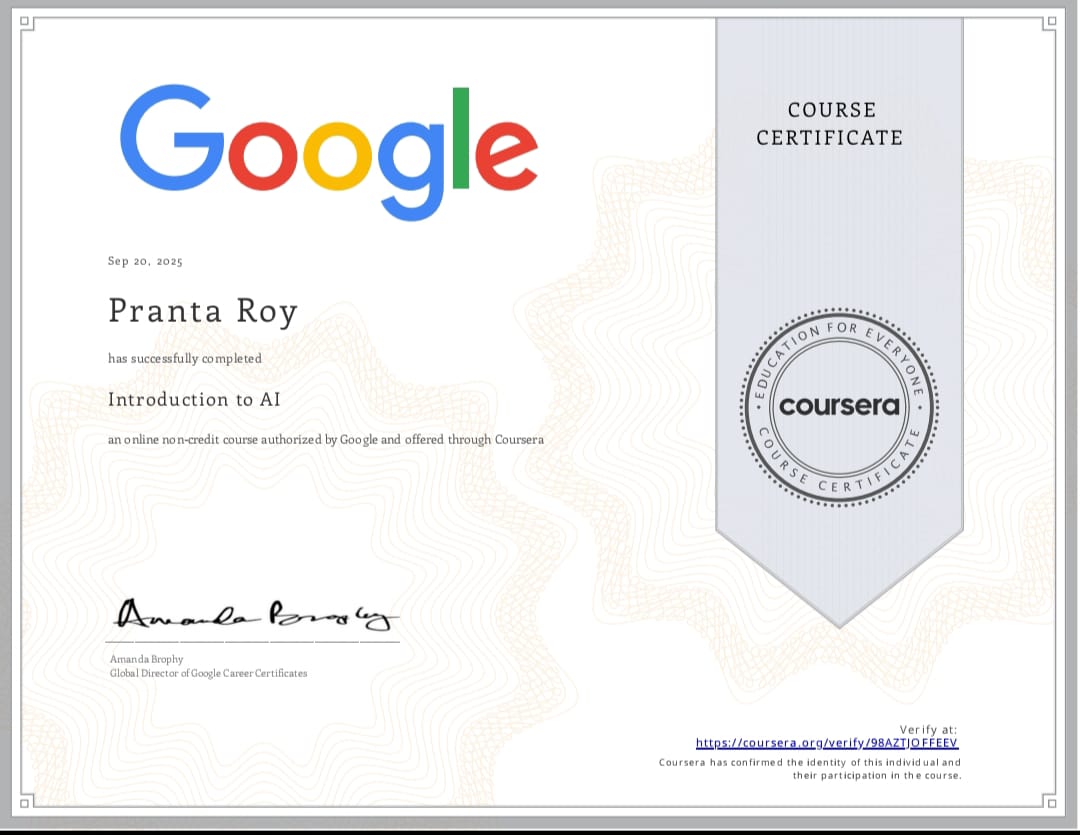Click the 'Verify at:' label
The image size is (1080, 835).
[928, 729]
